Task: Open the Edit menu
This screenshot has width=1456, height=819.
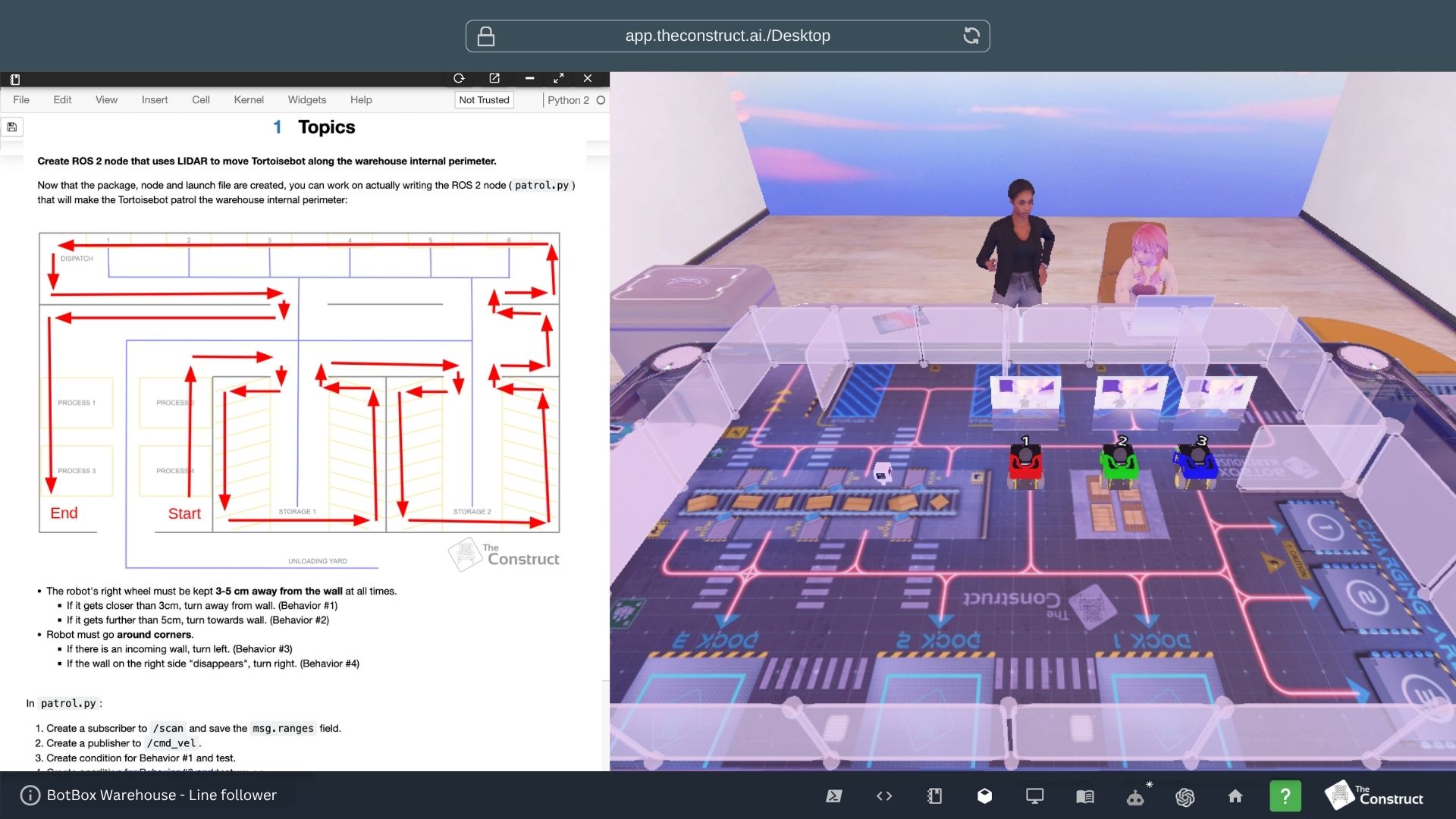Action: 62,99
